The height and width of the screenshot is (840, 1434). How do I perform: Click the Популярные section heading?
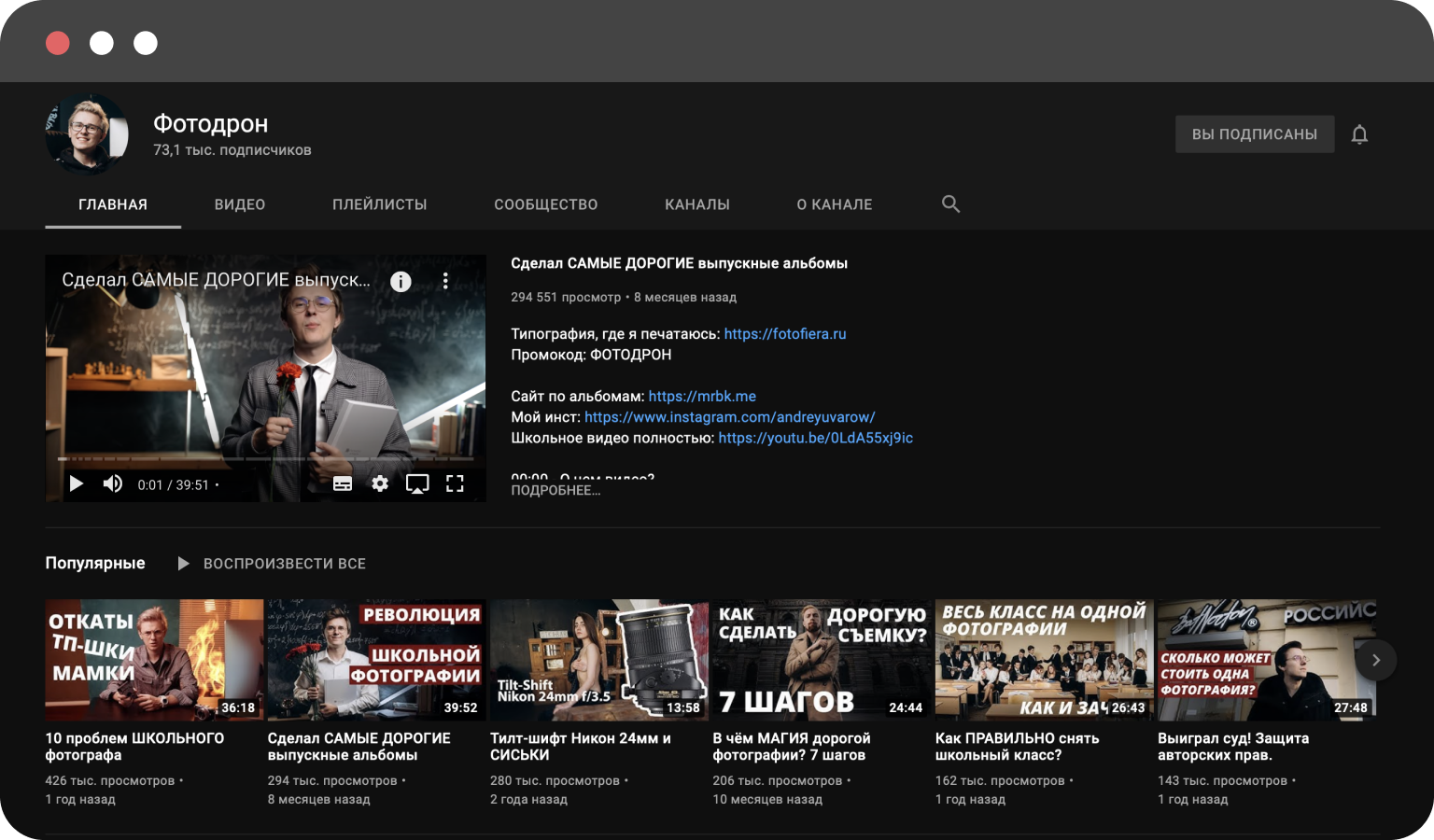[95, 563]
